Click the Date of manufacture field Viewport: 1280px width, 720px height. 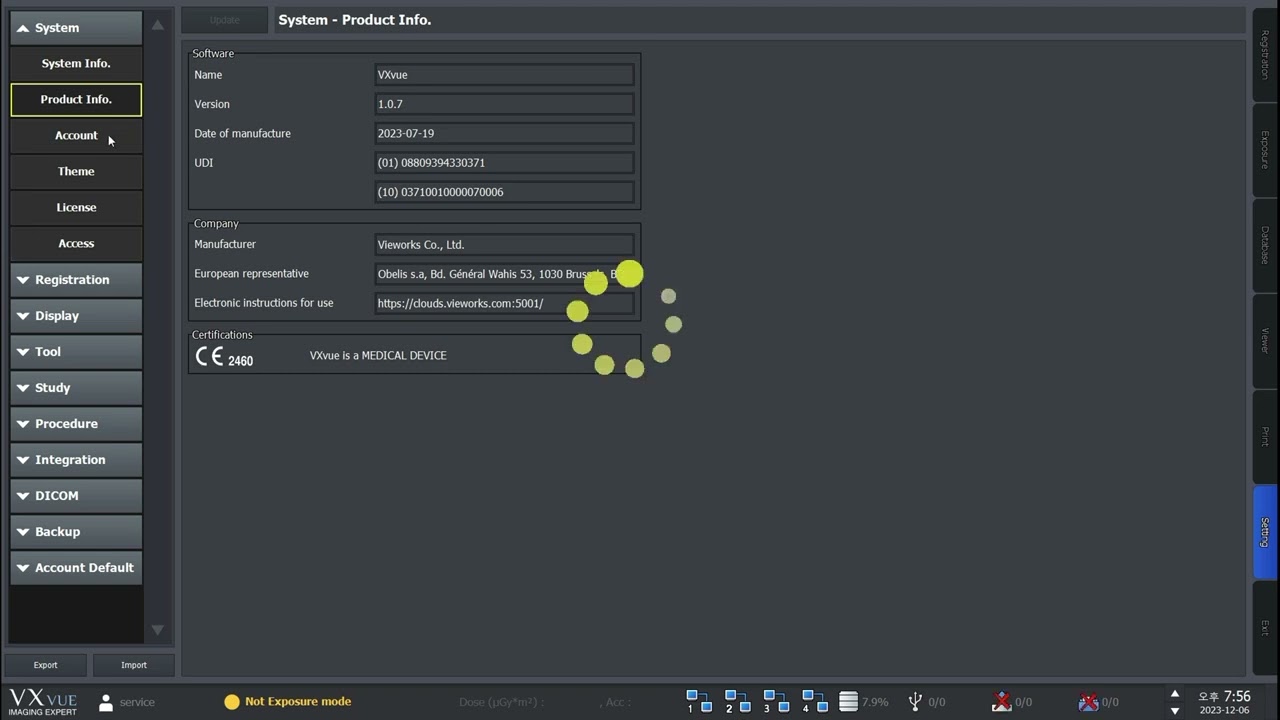pyautogui.click(x=504, y=133)
